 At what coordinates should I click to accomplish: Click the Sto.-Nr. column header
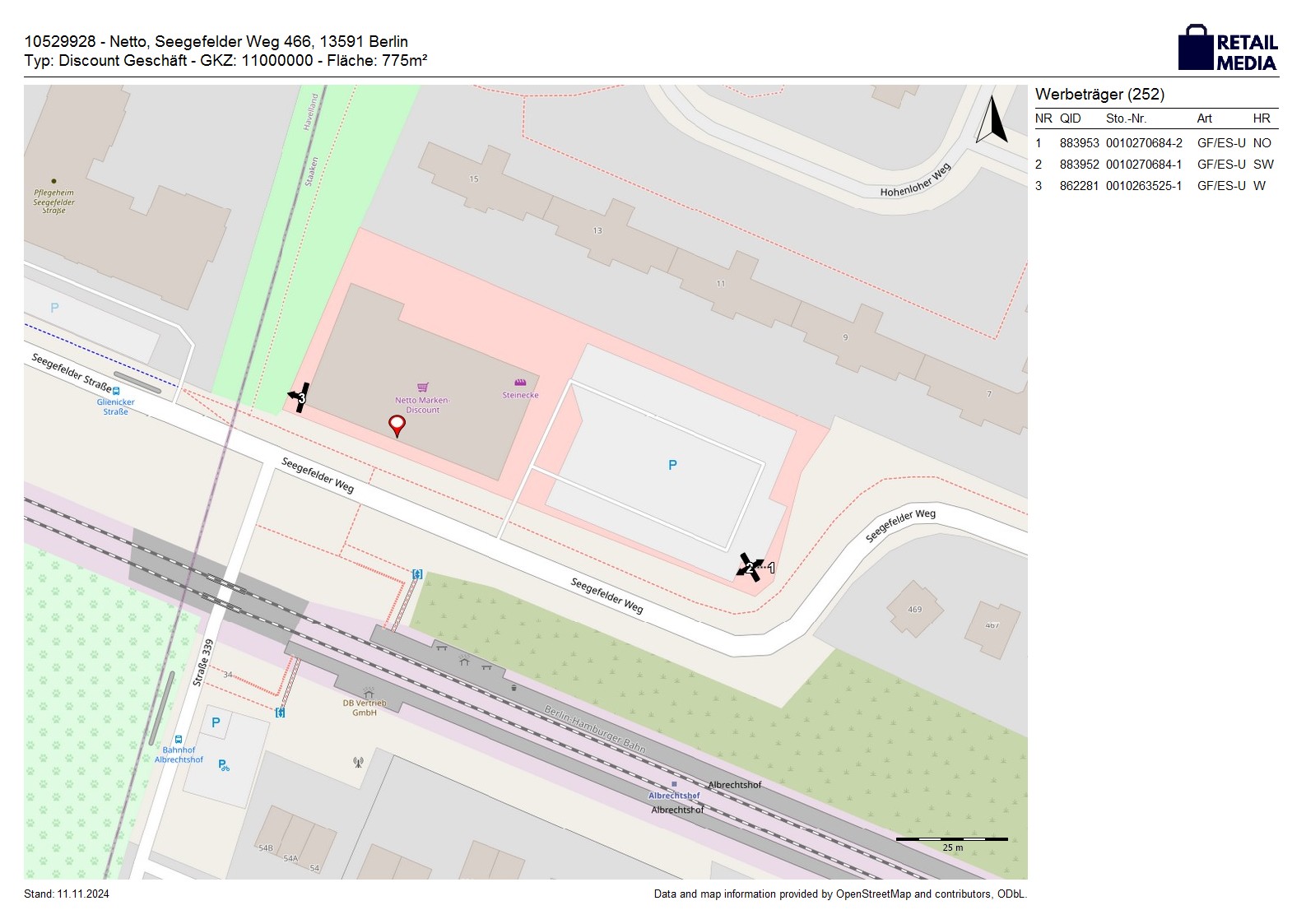point(1126,118)
